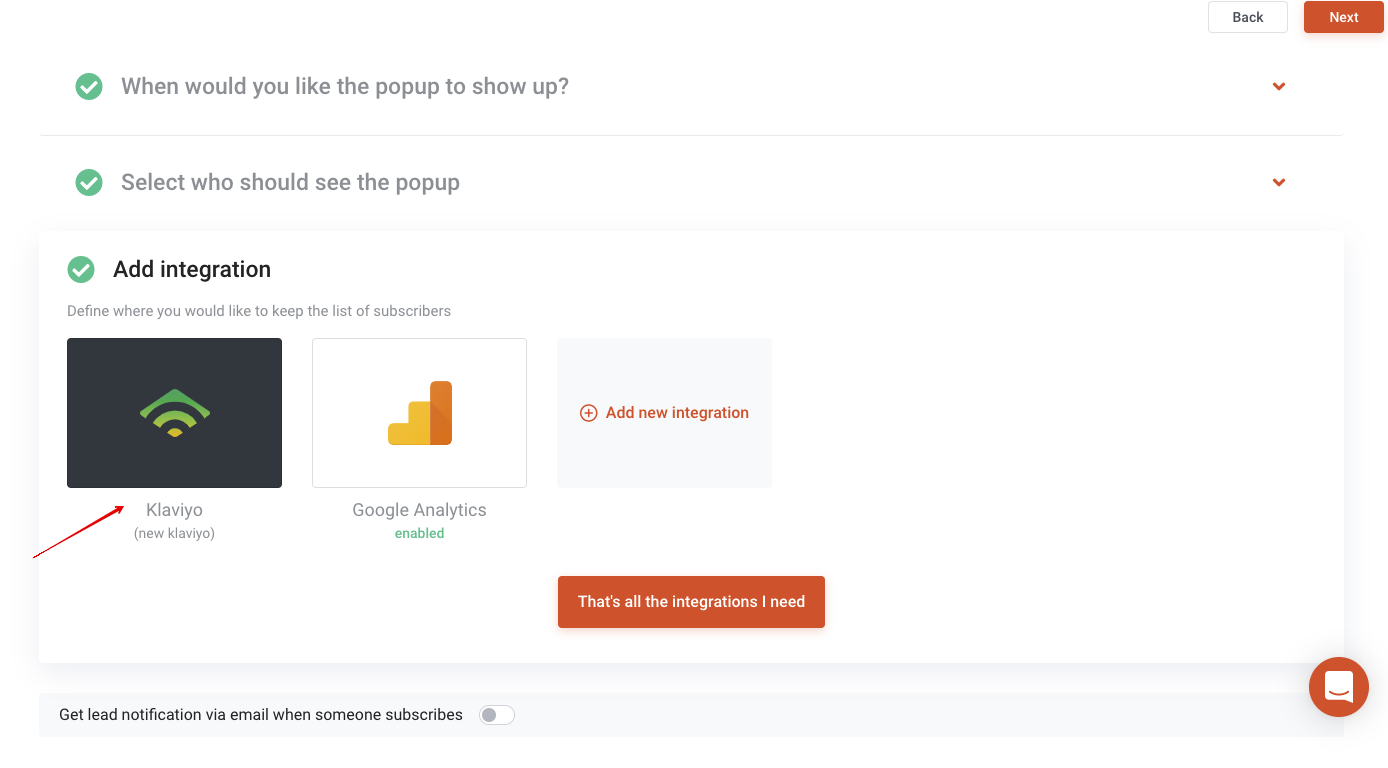The width and height of the screenshot is (1388, 768).
Task: Click the Klaviyo logo icon
Action: point(175,413)
